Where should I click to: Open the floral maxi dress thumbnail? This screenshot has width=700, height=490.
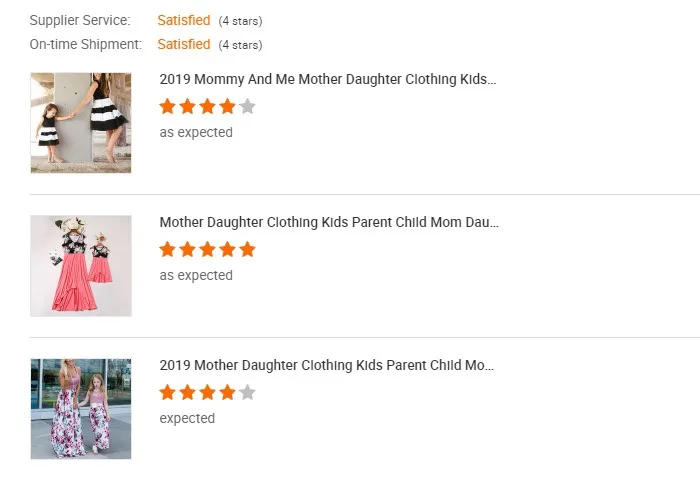point(81,409)
